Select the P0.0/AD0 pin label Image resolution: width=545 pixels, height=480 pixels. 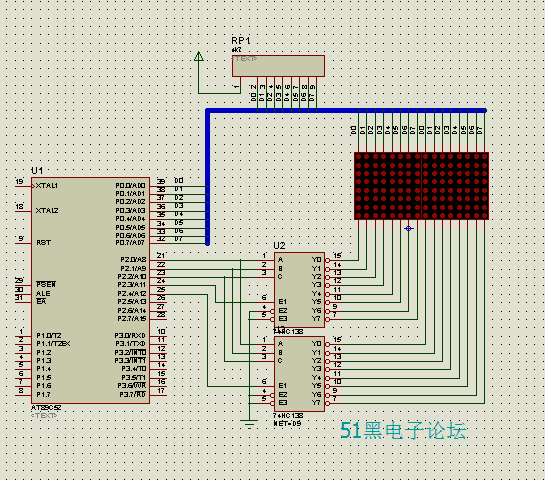[130, 186]
